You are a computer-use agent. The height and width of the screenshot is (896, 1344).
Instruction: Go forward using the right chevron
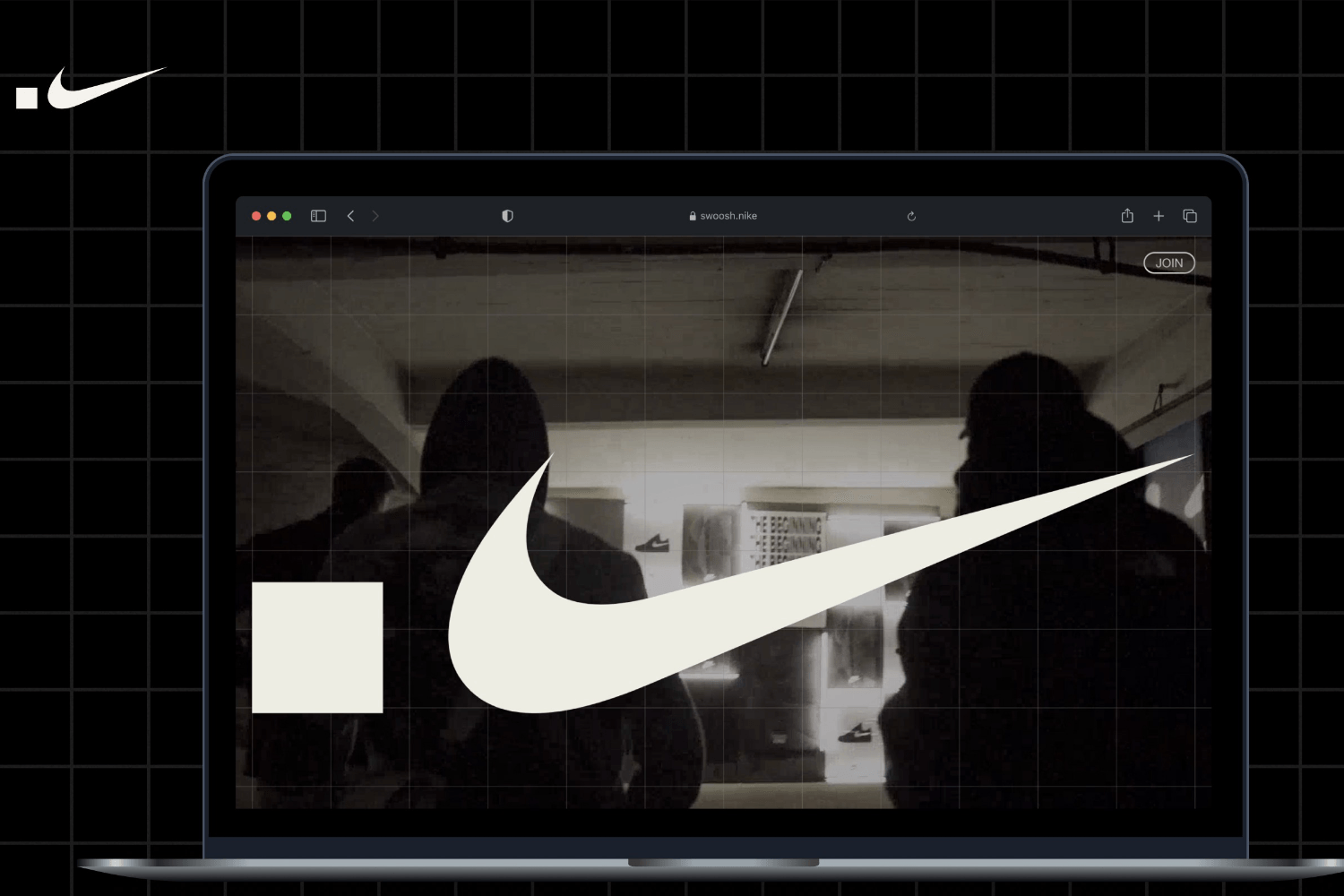point(375,216)
